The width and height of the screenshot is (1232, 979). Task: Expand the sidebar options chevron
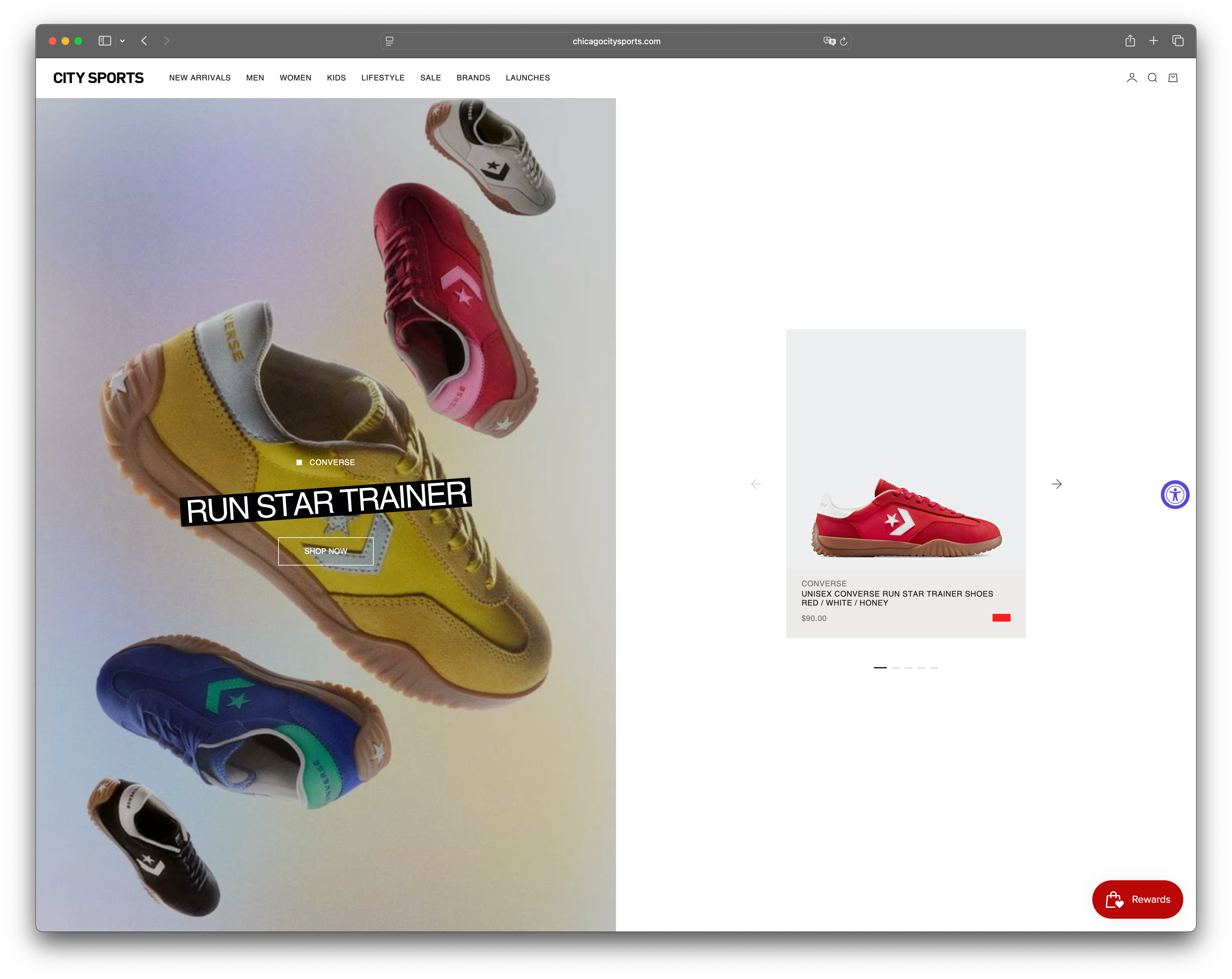(122, 41)
